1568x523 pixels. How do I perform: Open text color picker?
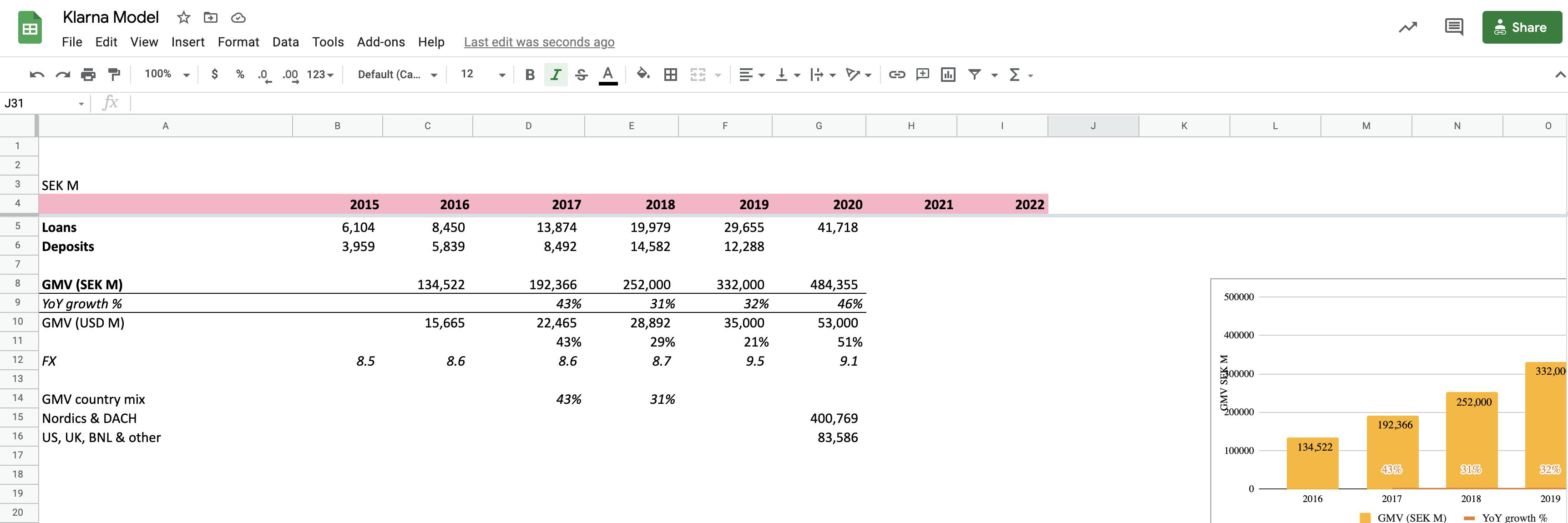607,75
